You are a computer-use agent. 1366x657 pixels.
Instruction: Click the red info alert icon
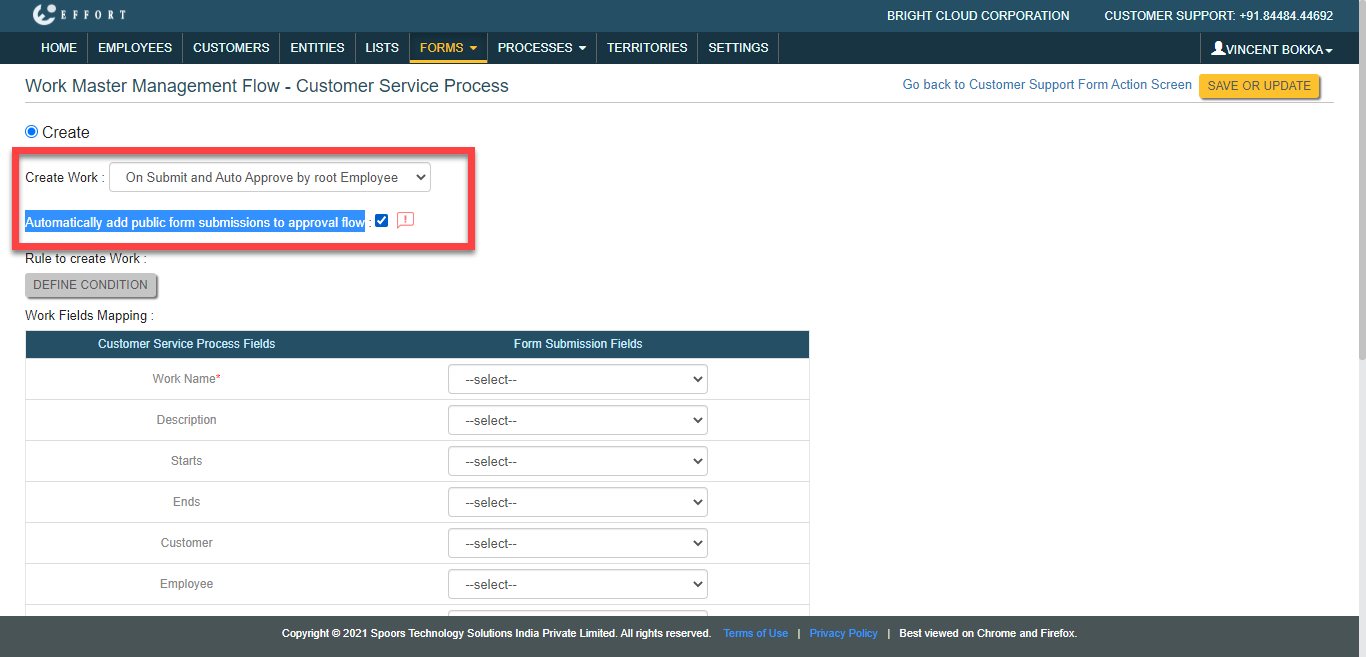coord(405,221)
